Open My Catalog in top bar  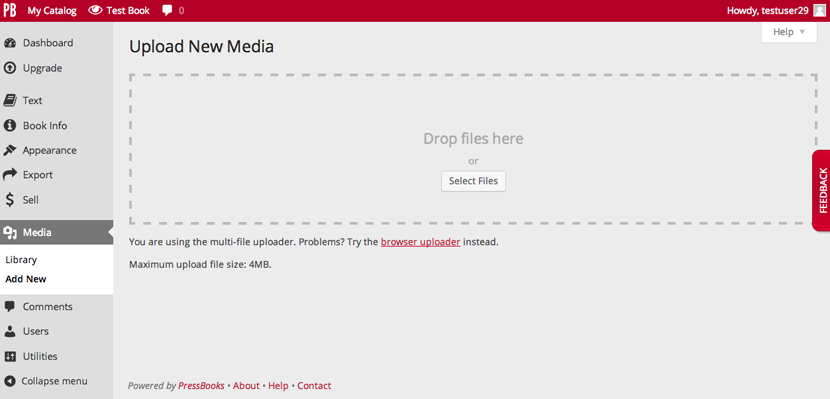(52, 11)
